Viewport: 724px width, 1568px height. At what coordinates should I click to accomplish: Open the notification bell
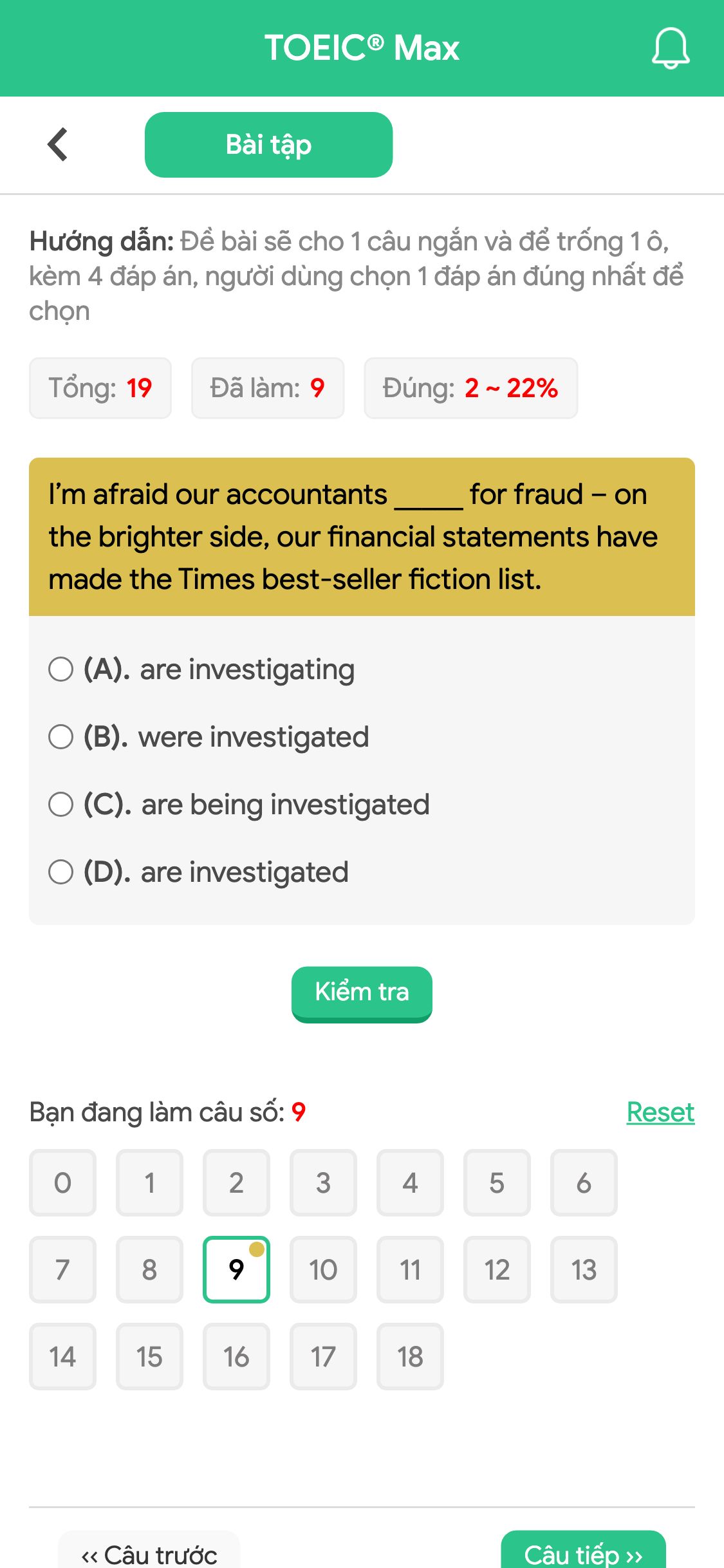coord(670,48)
